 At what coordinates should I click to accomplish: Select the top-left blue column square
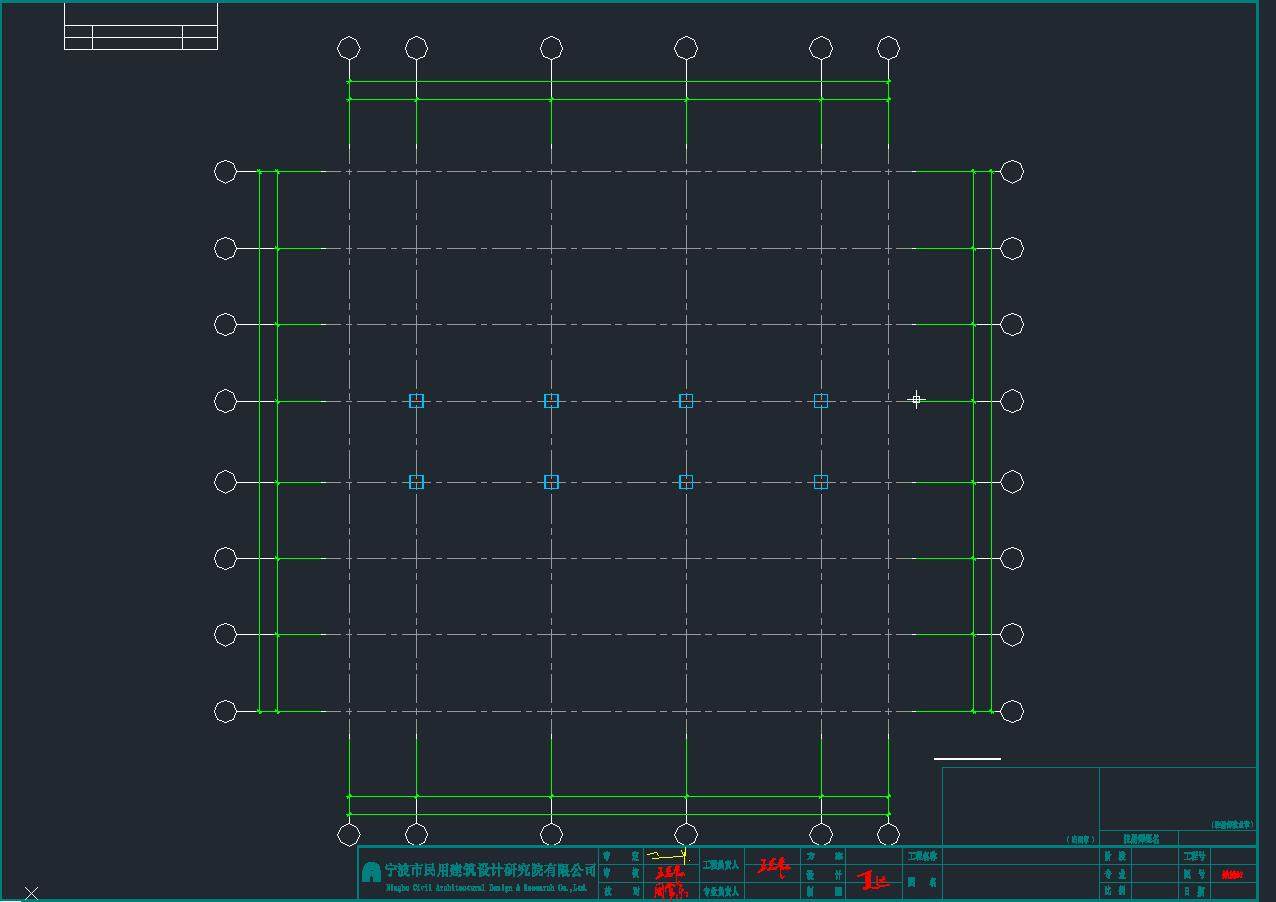click(417, 401)
